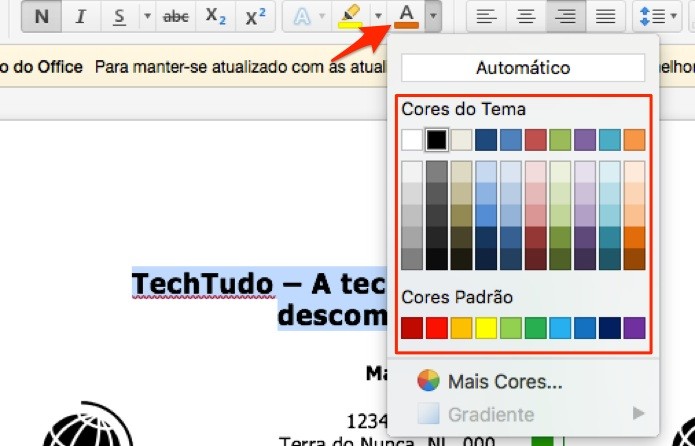695x446 pixels.
Task: Pick dark red standard color
Action: (412, 328)
